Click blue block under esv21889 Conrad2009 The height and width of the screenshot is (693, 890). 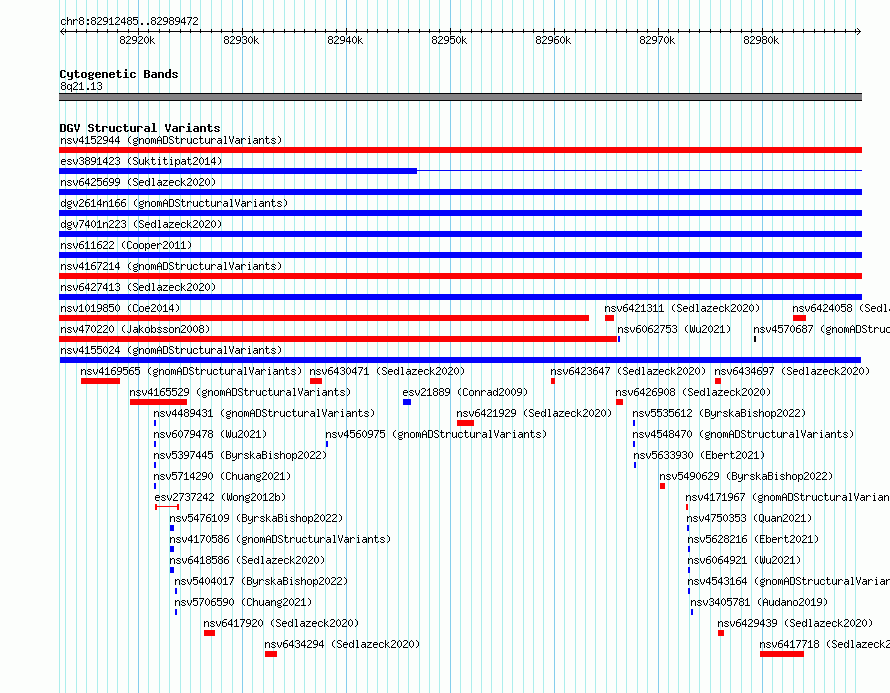coord(407,402)
